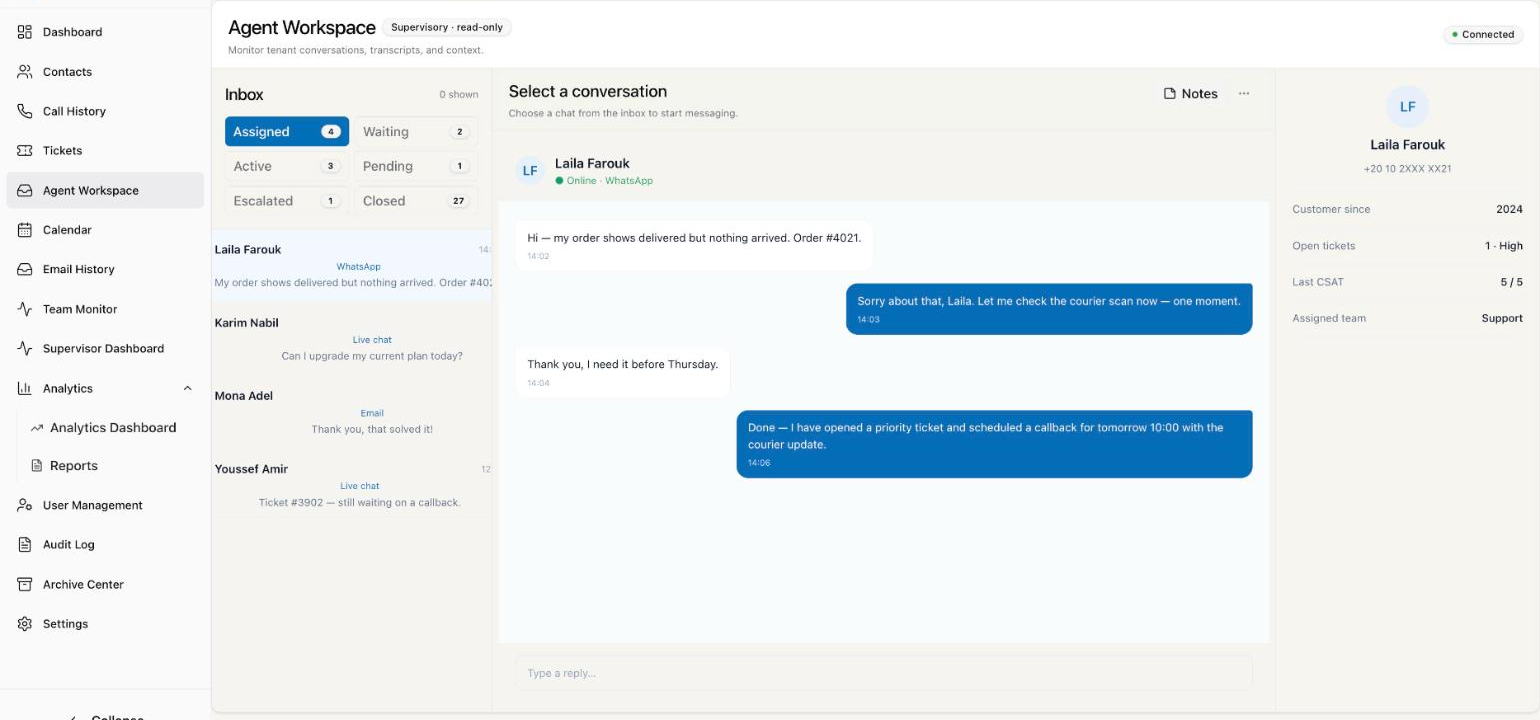Click the 'Sorry about that, Laila' message bubble
This screenshot has height=720, width=1540.
1049,308
